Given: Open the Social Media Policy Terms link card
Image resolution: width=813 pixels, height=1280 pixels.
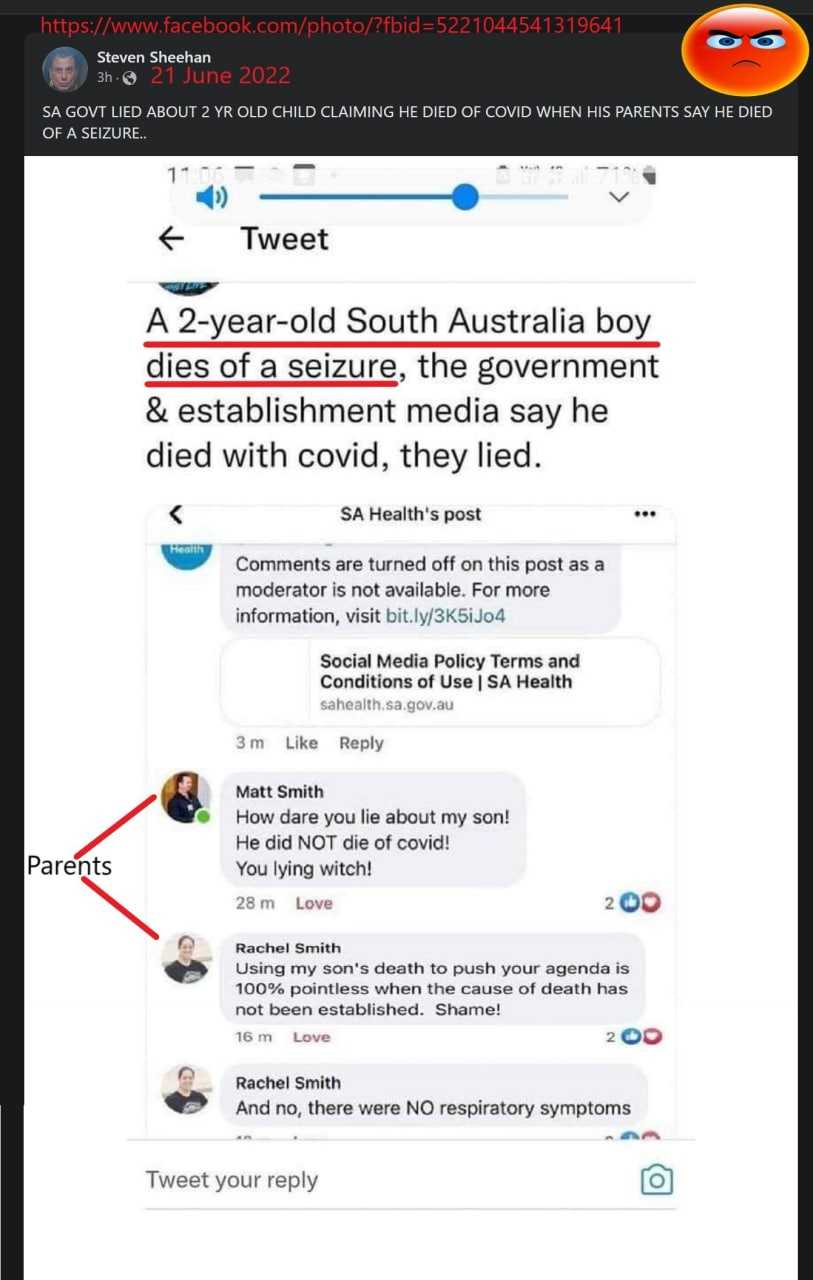Looking at the screenshot, I should 440,681.
